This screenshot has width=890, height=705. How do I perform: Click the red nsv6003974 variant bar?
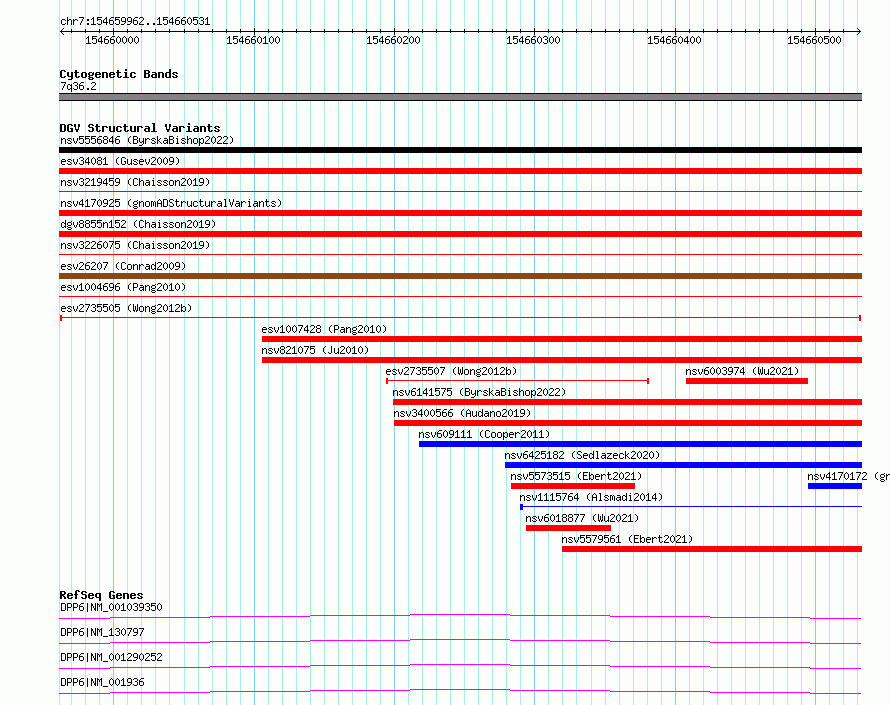747,381
